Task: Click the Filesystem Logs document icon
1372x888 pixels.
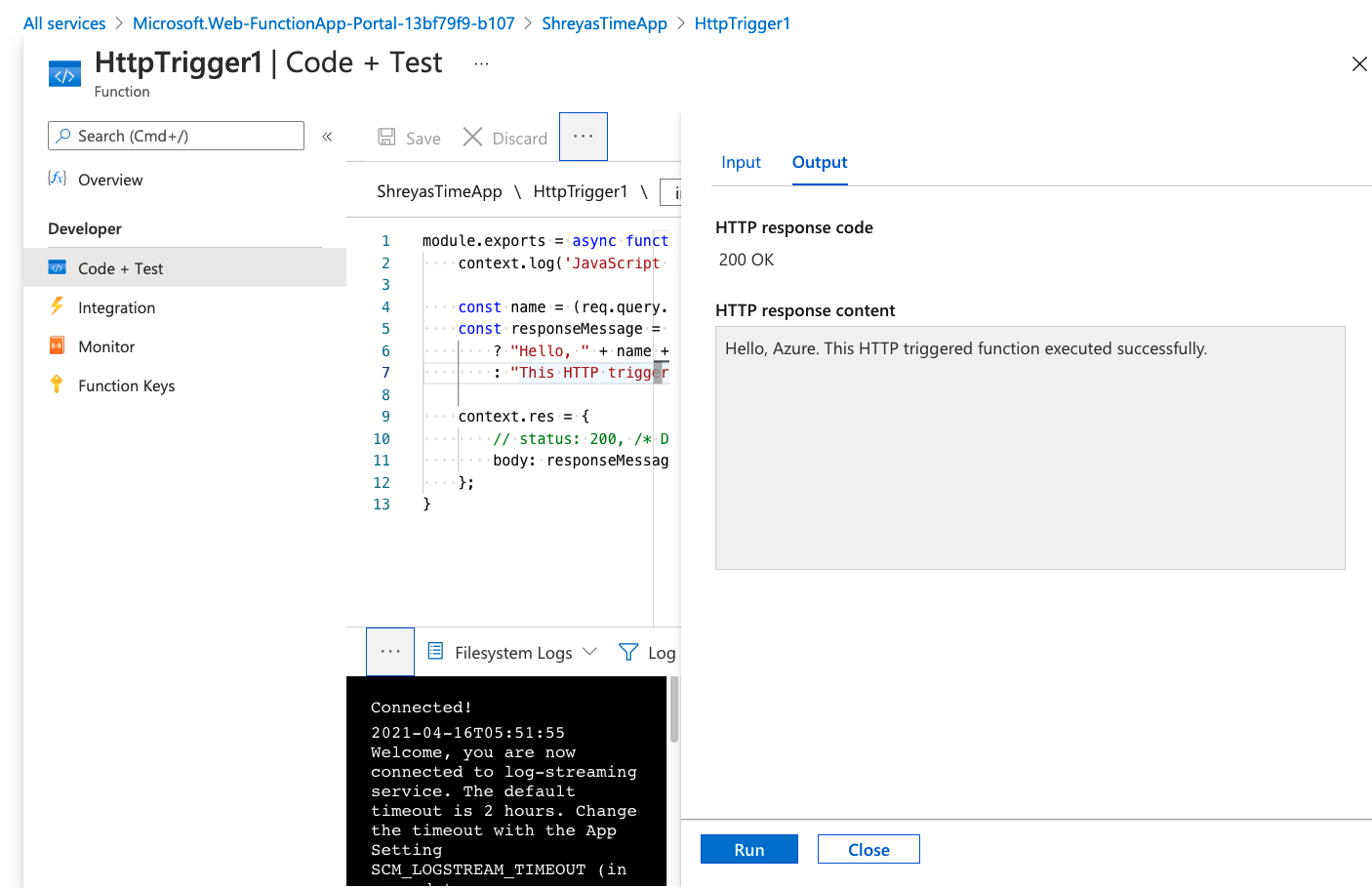Action: click(436, 651)
